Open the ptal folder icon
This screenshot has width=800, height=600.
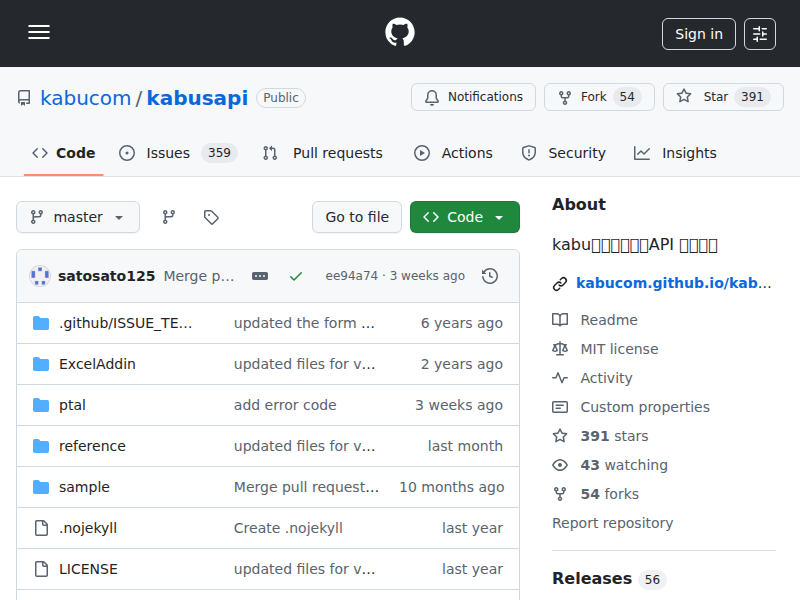tap(39, 405)
